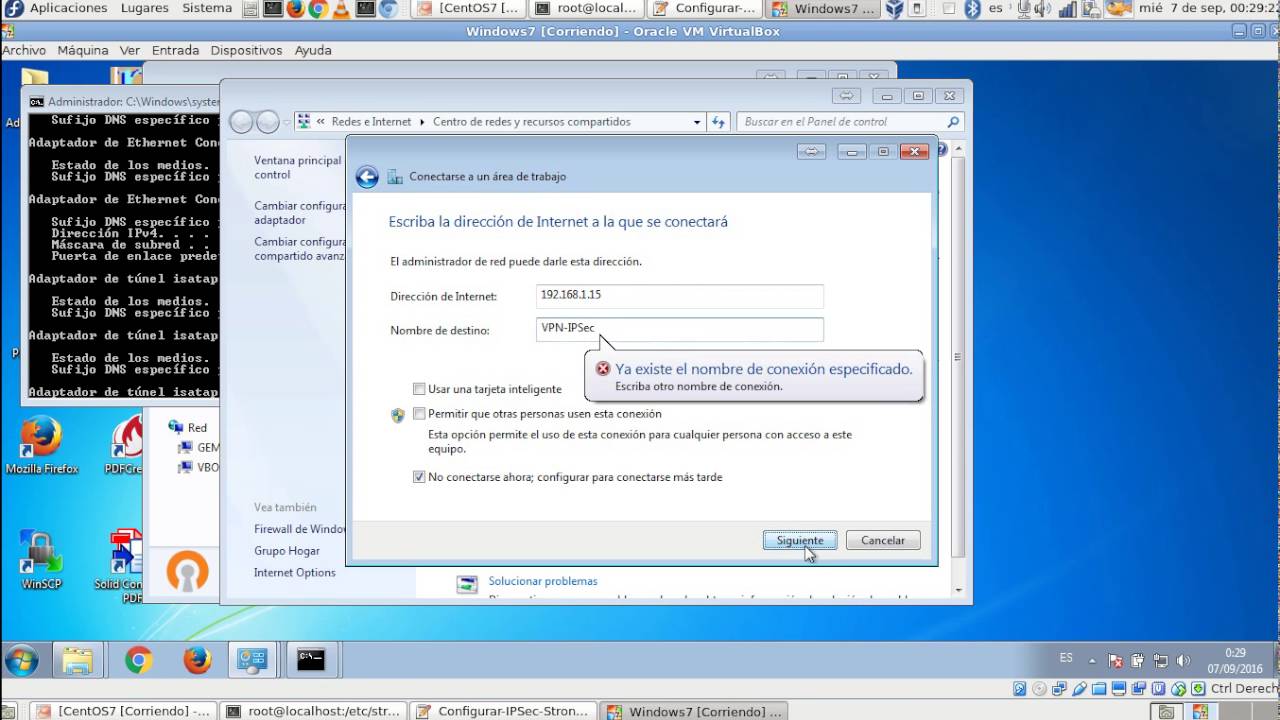
Task: Click the Command Prompt taskbar icon
Action: pyautogui.click(x=311, y=660)
